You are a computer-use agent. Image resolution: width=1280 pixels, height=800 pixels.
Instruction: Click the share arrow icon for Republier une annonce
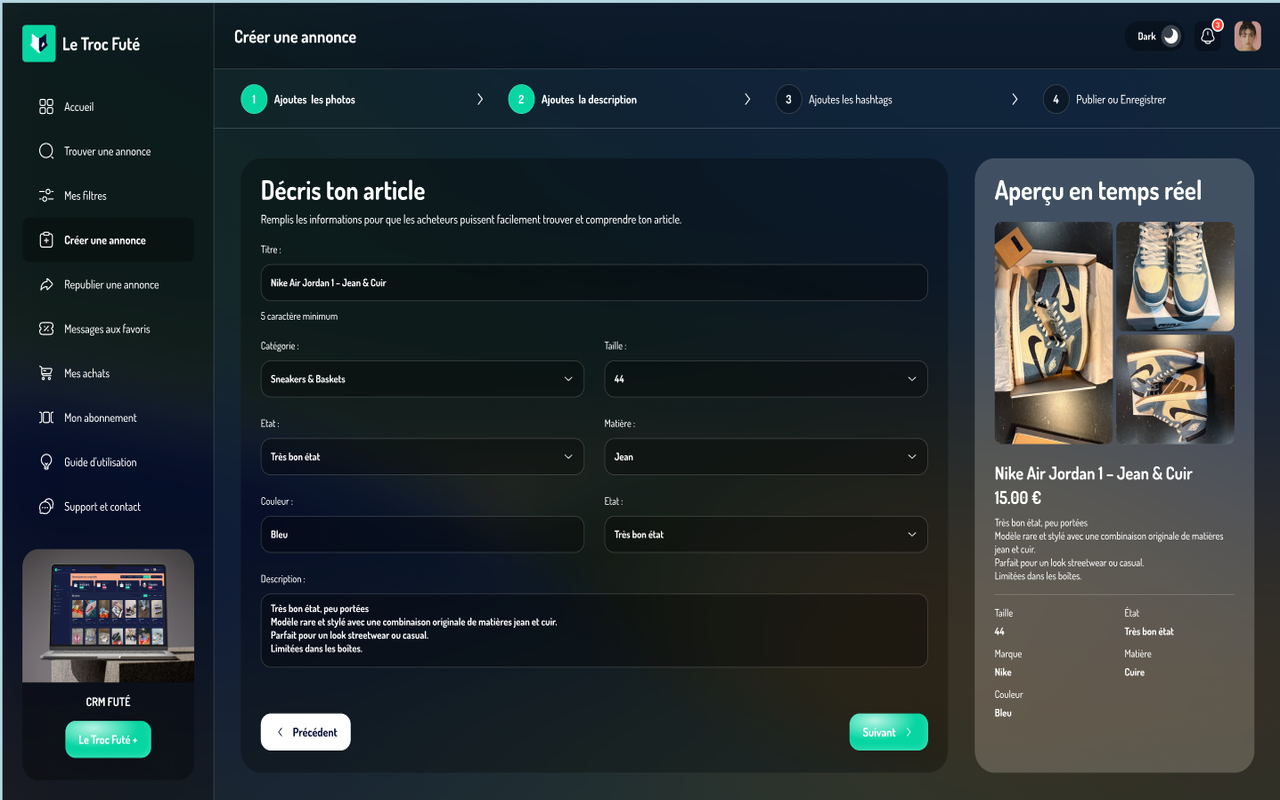coord(46,285)
